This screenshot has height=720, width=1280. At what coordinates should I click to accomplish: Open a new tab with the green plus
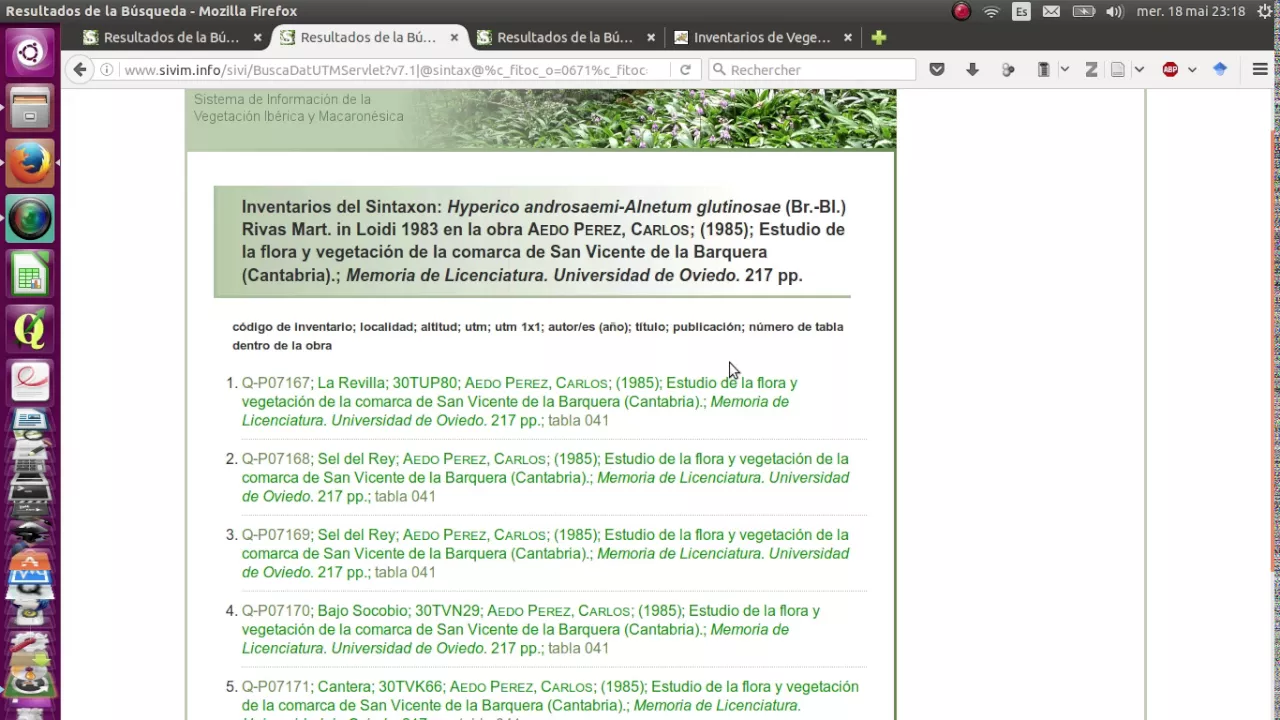point(878,37)
